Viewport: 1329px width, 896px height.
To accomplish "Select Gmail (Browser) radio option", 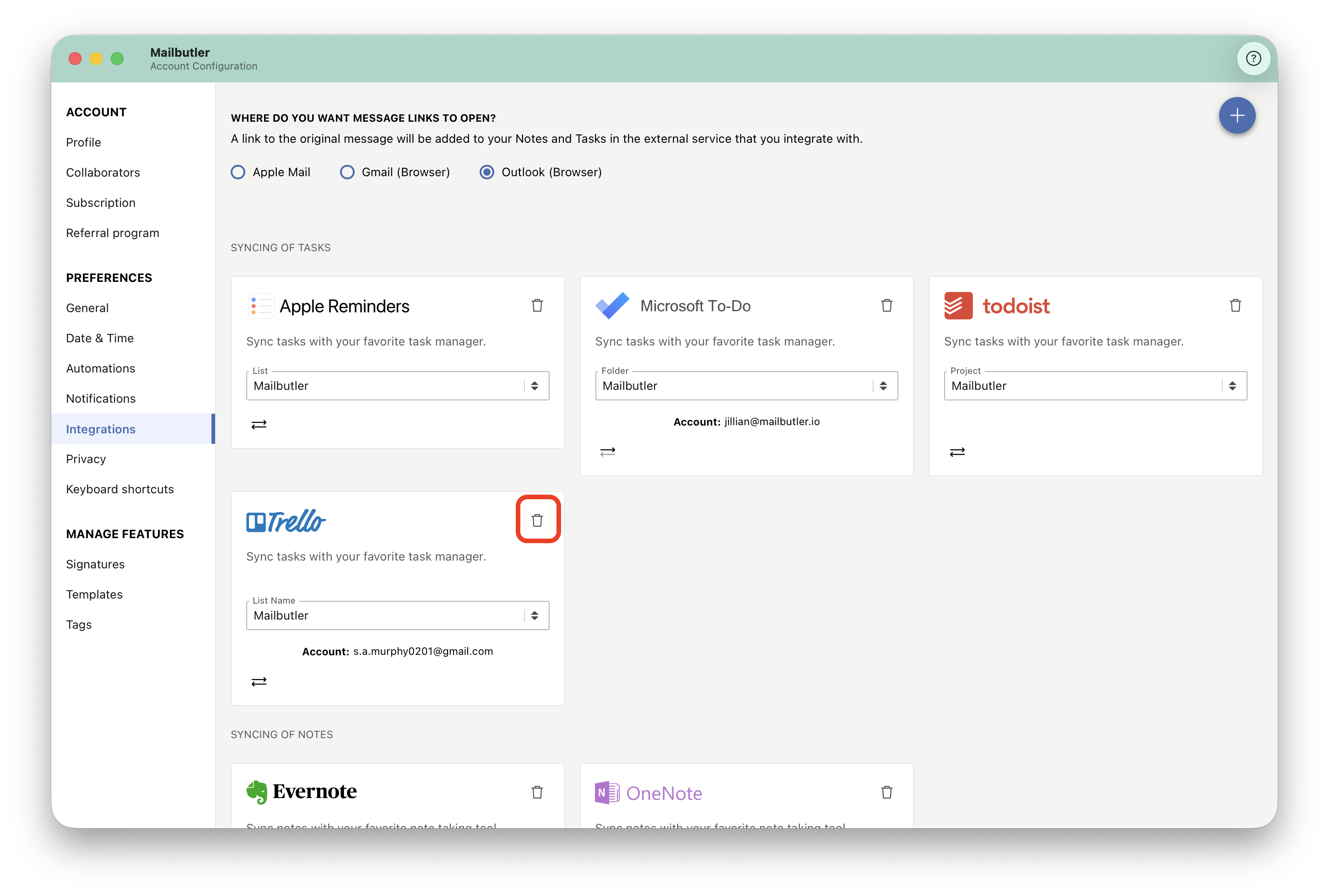I will [347, 172].
